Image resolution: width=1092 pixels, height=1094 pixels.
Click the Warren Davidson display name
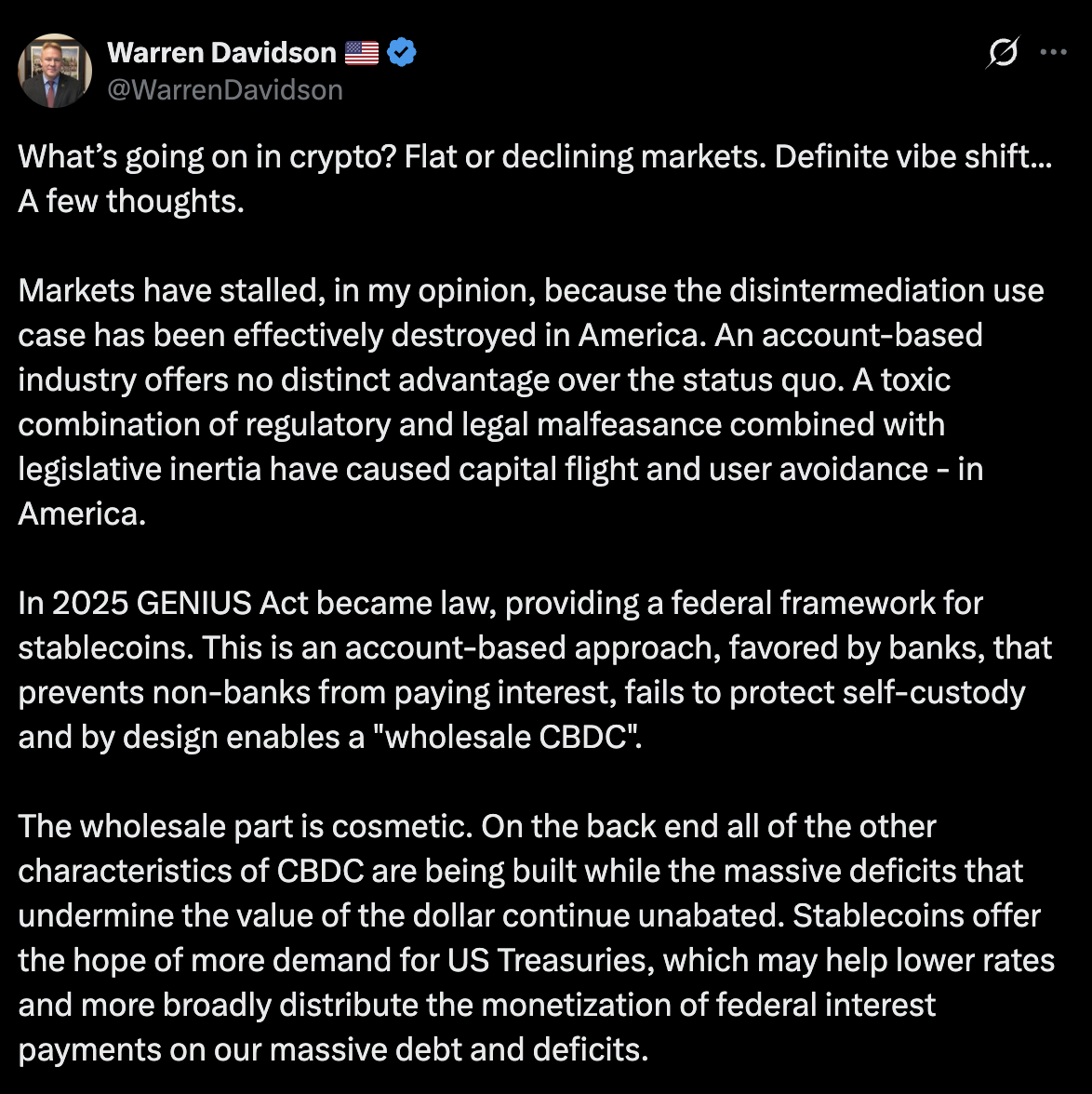click(222, 53)
